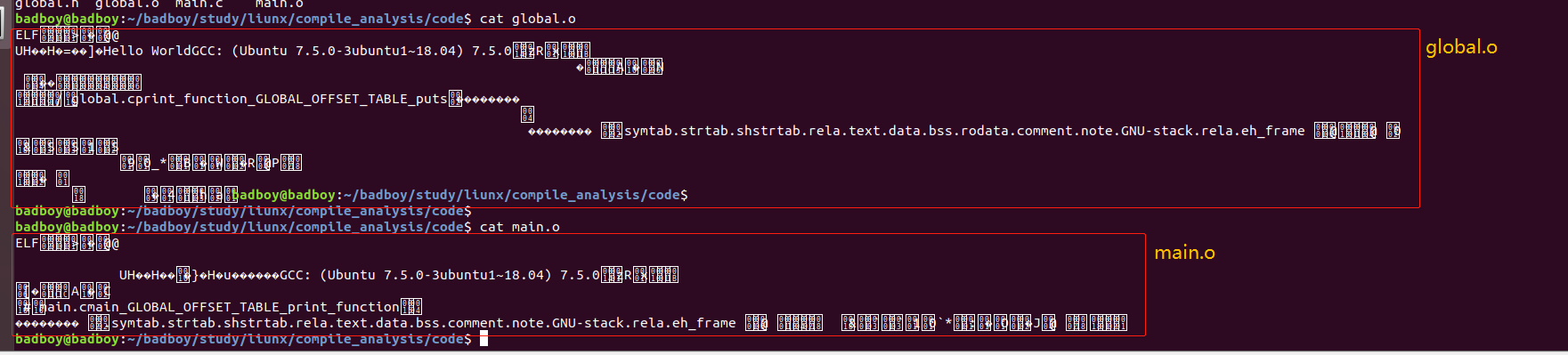Click the yellow global.o annotation label
Viewport: 1568px width, 355px height.
[1461, 47]
